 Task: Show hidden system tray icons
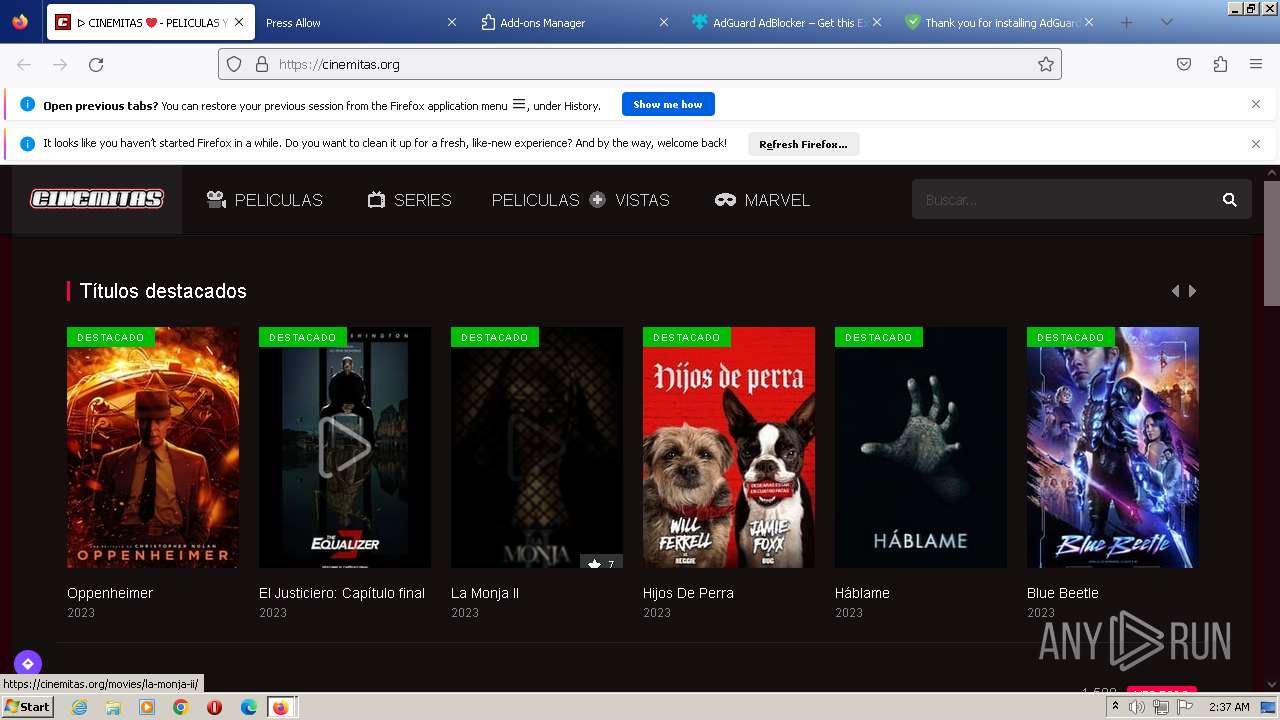coord(1115,707)
